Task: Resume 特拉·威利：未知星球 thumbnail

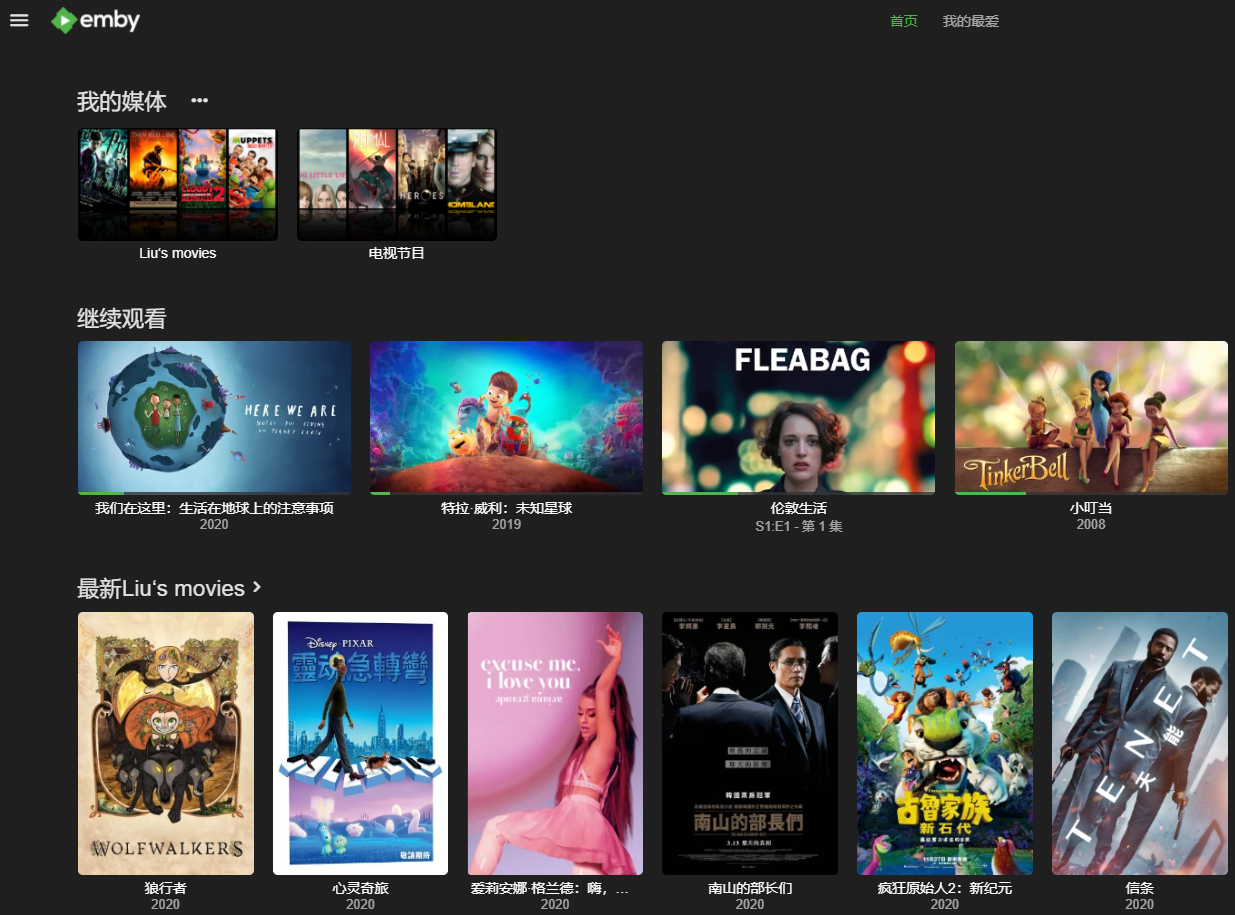Action: (506, 416)
